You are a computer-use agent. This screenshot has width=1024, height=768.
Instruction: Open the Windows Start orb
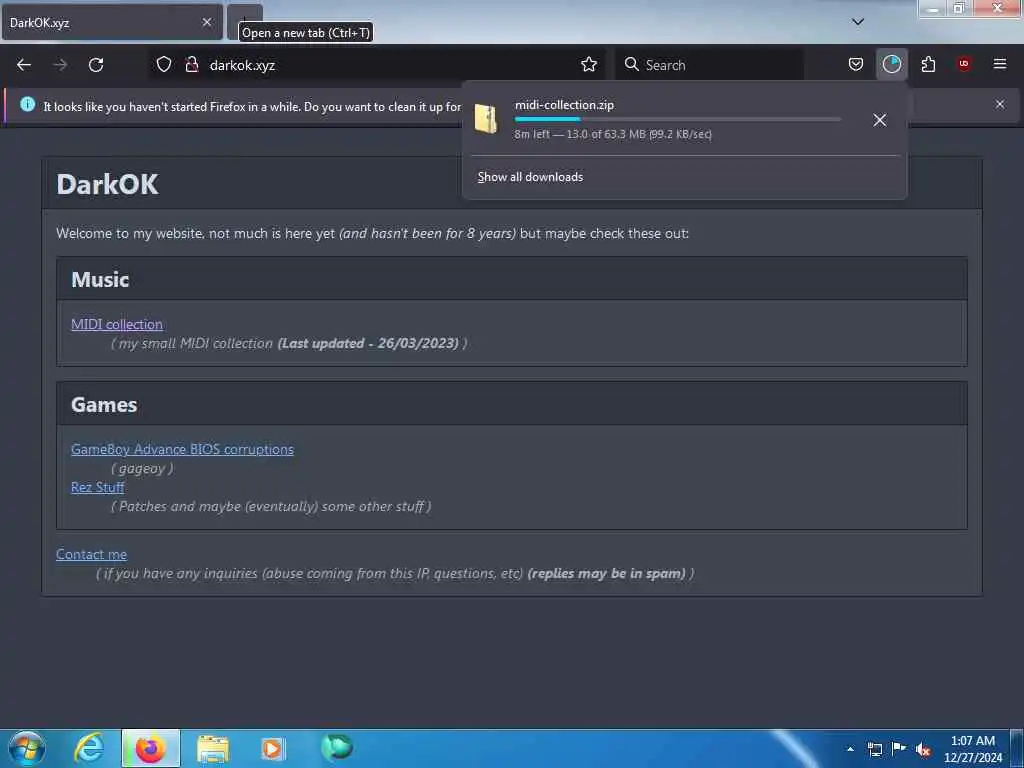click(x=27, y=748)
